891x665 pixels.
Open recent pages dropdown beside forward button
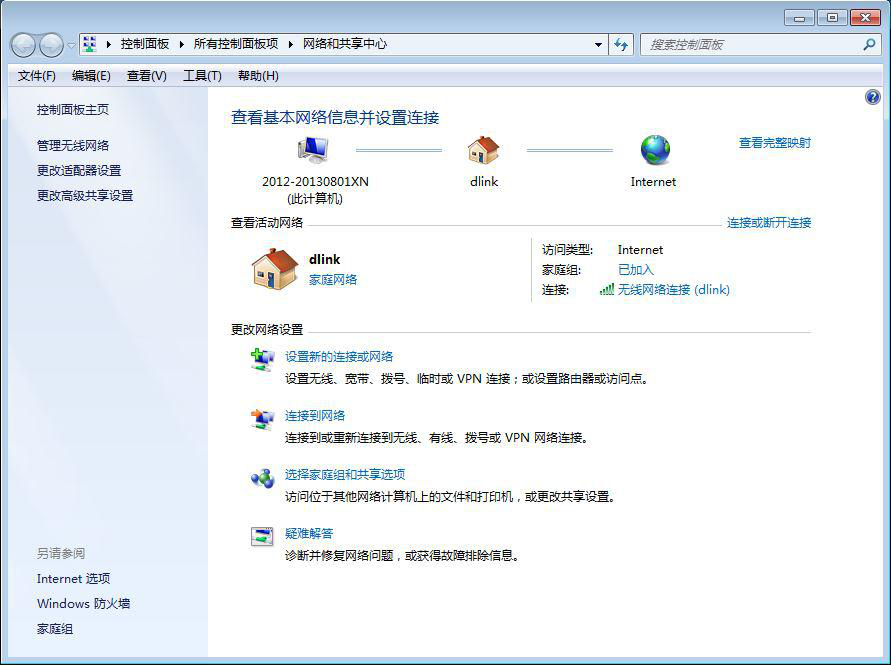click(71, 45)
